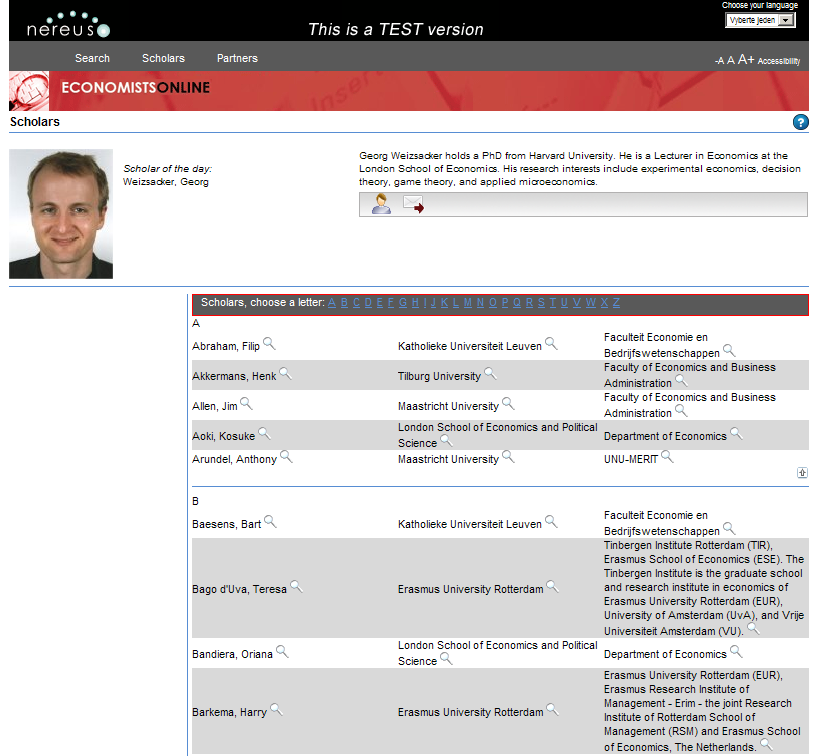The image size is (818, 756).
Task: Search magnifier next to Allen, Jim
Action: (246, 403)
